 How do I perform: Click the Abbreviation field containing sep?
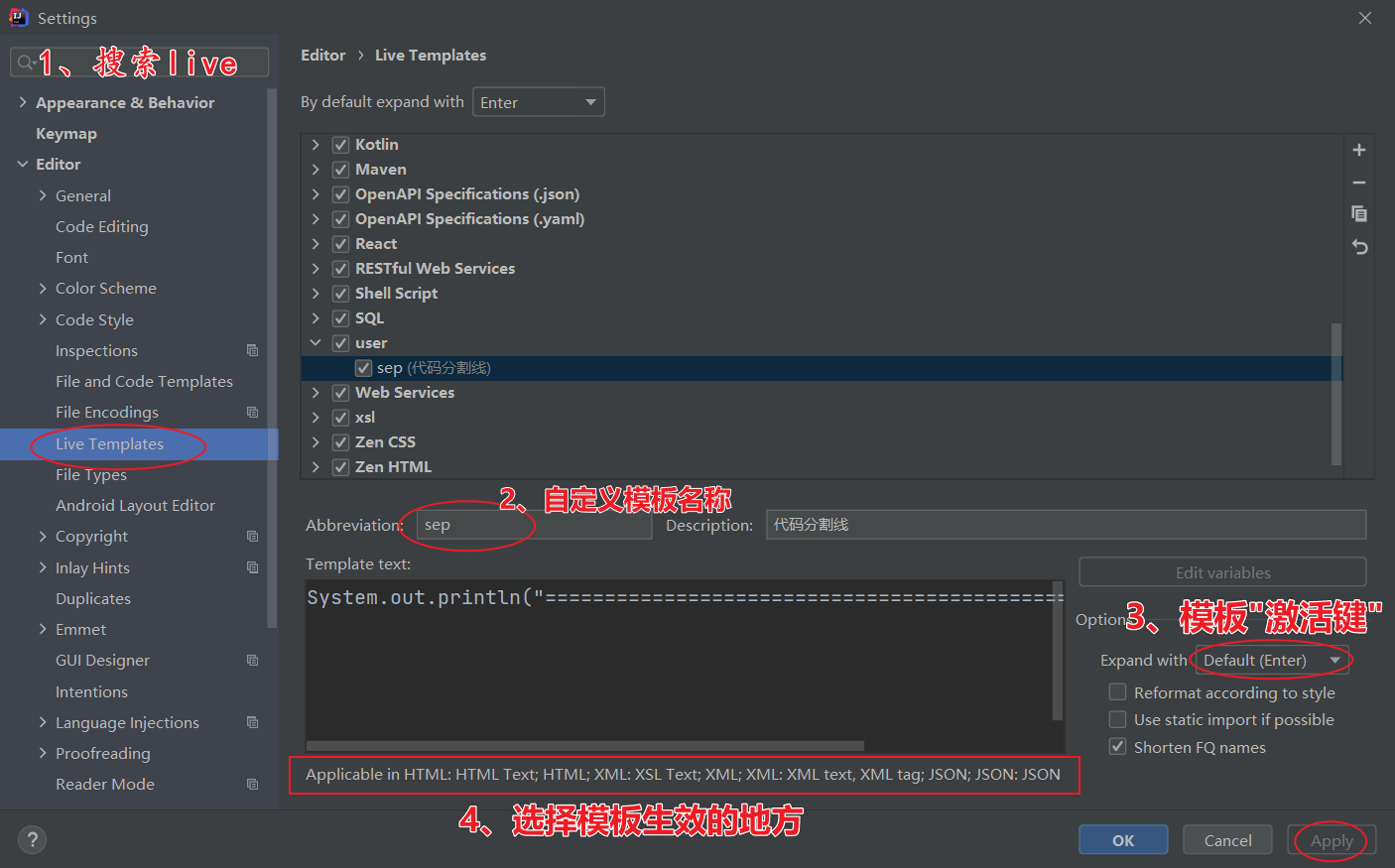coord(534,525)
